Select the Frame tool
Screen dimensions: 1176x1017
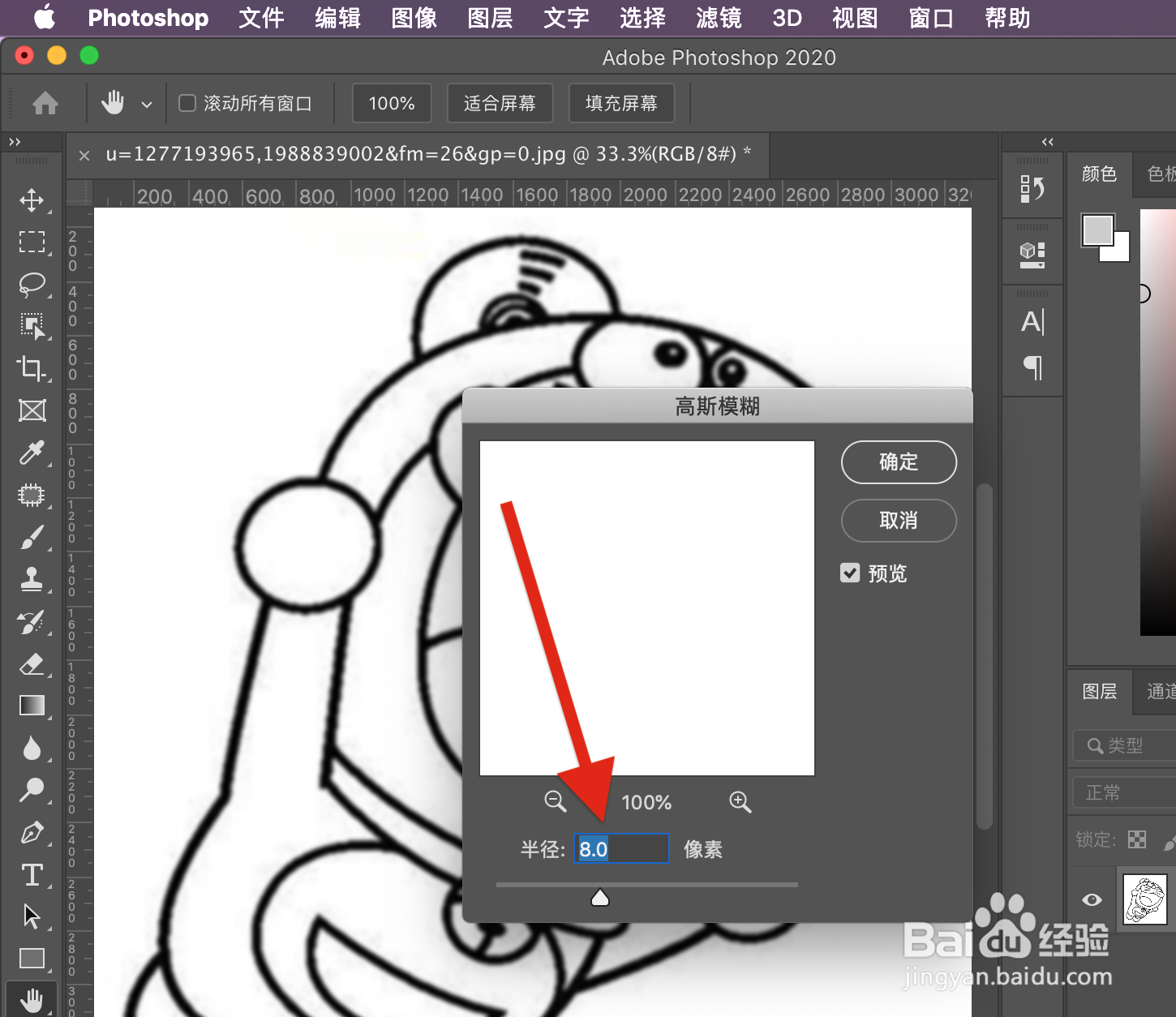pyautogui.click(x=32, y=410)
